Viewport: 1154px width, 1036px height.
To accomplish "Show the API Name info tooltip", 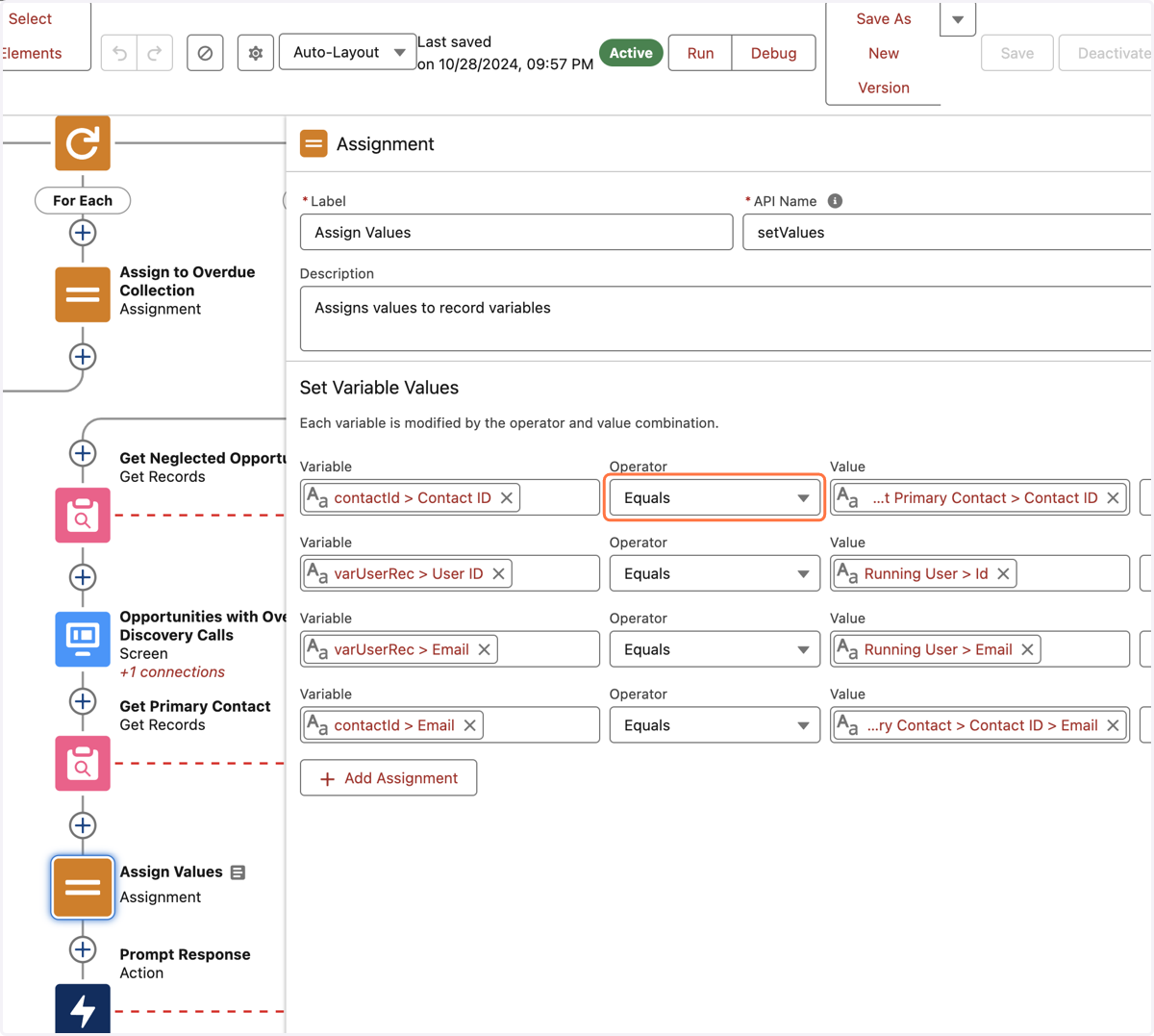I will tap(835, 201).
